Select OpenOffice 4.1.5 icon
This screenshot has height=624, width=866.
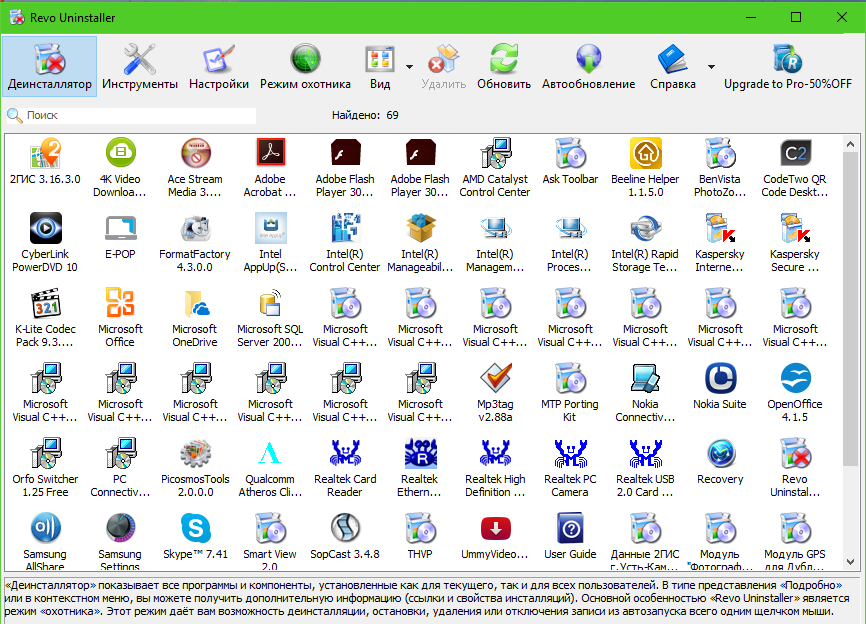[795, 378]
